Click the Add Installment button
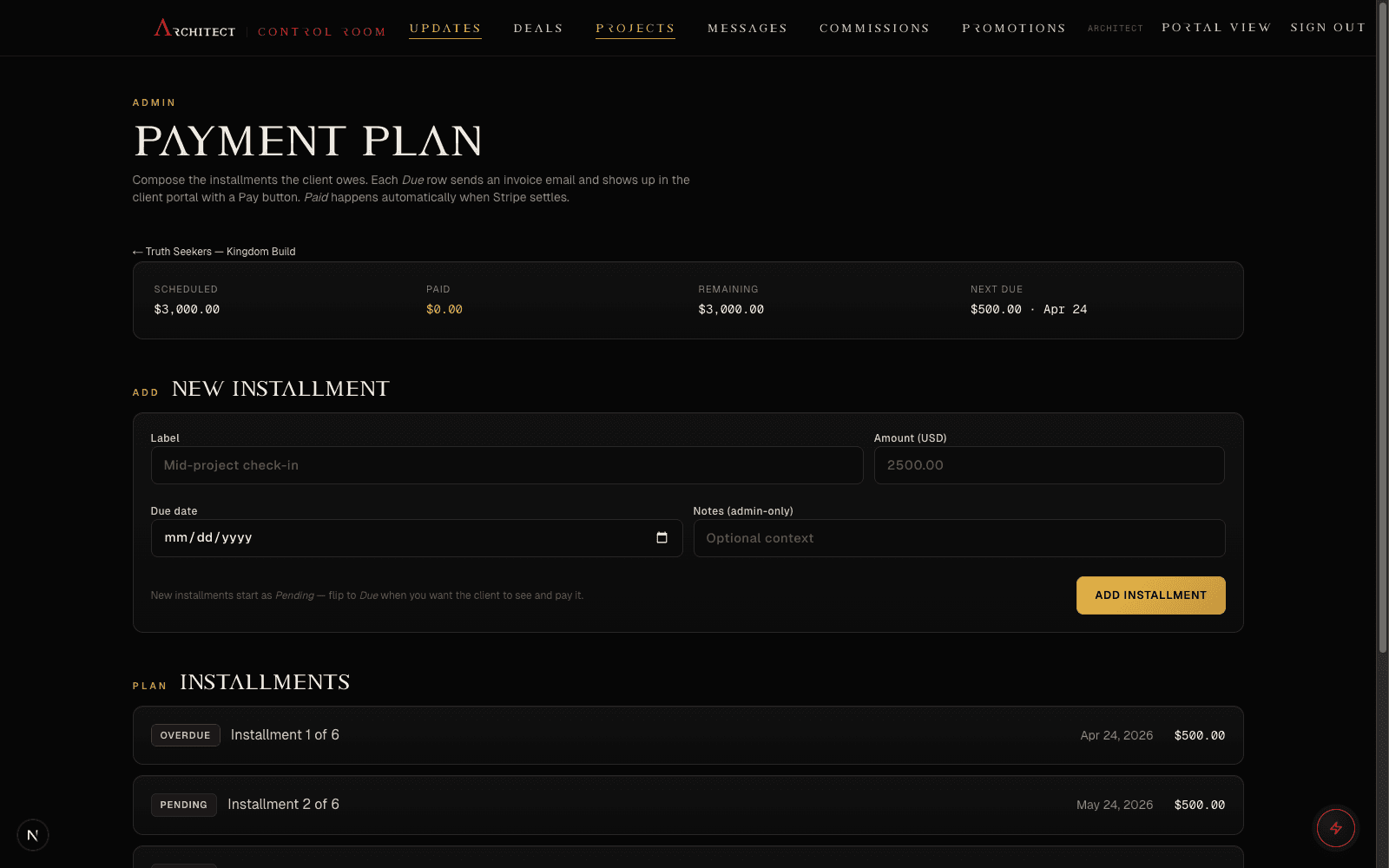 [x=1151, y=595]
